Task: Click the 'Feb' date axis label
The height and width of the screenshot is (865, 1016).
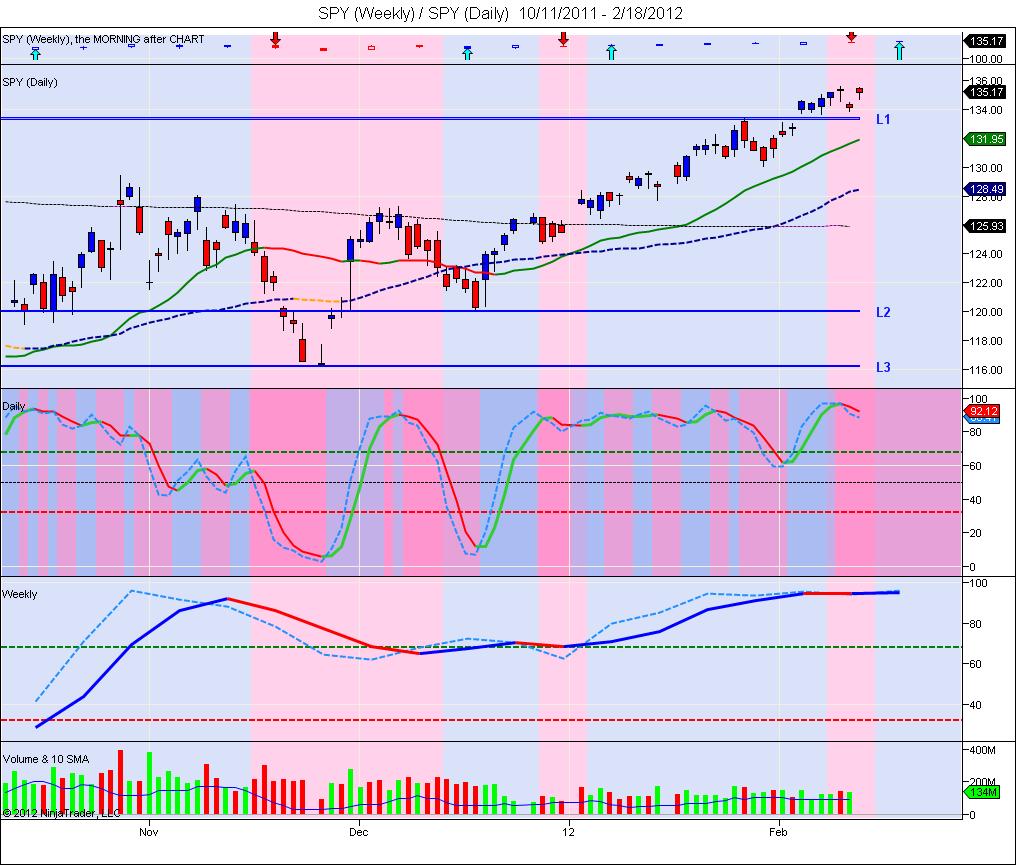Action: coord(778,832)
